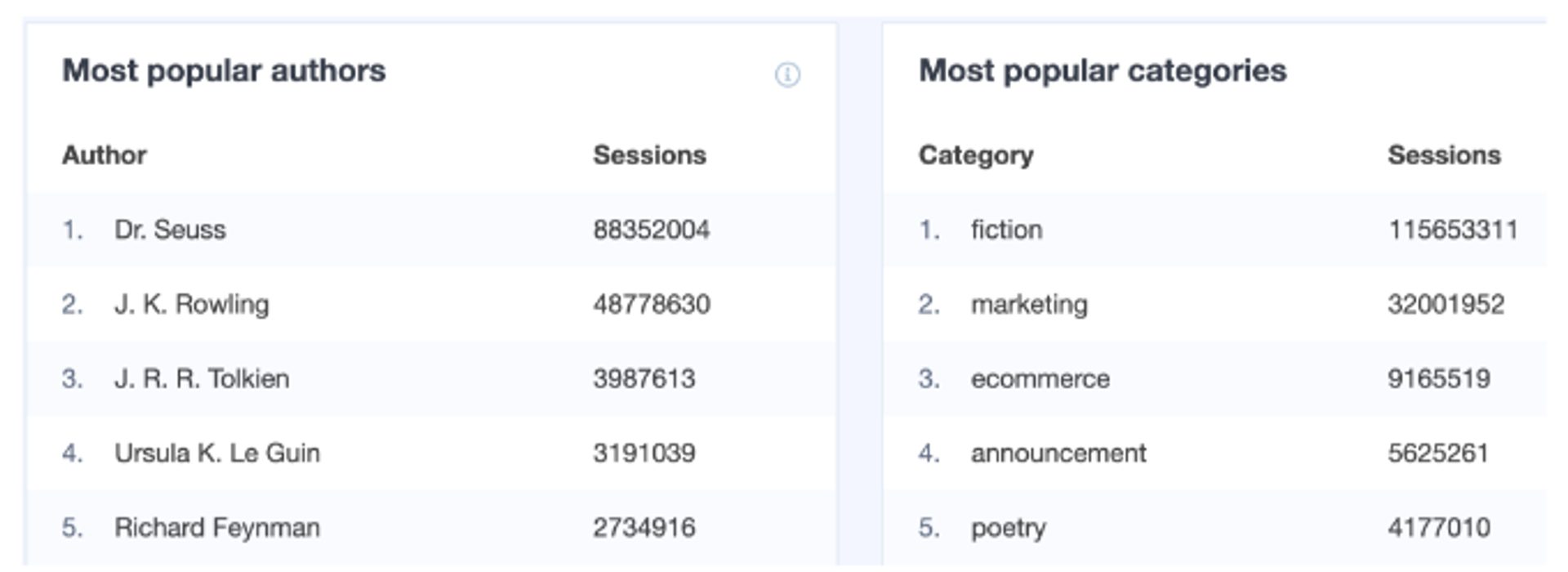Click the Author column header
Viewport: 1568px width, 572px height.
click(x=105, y=155)
